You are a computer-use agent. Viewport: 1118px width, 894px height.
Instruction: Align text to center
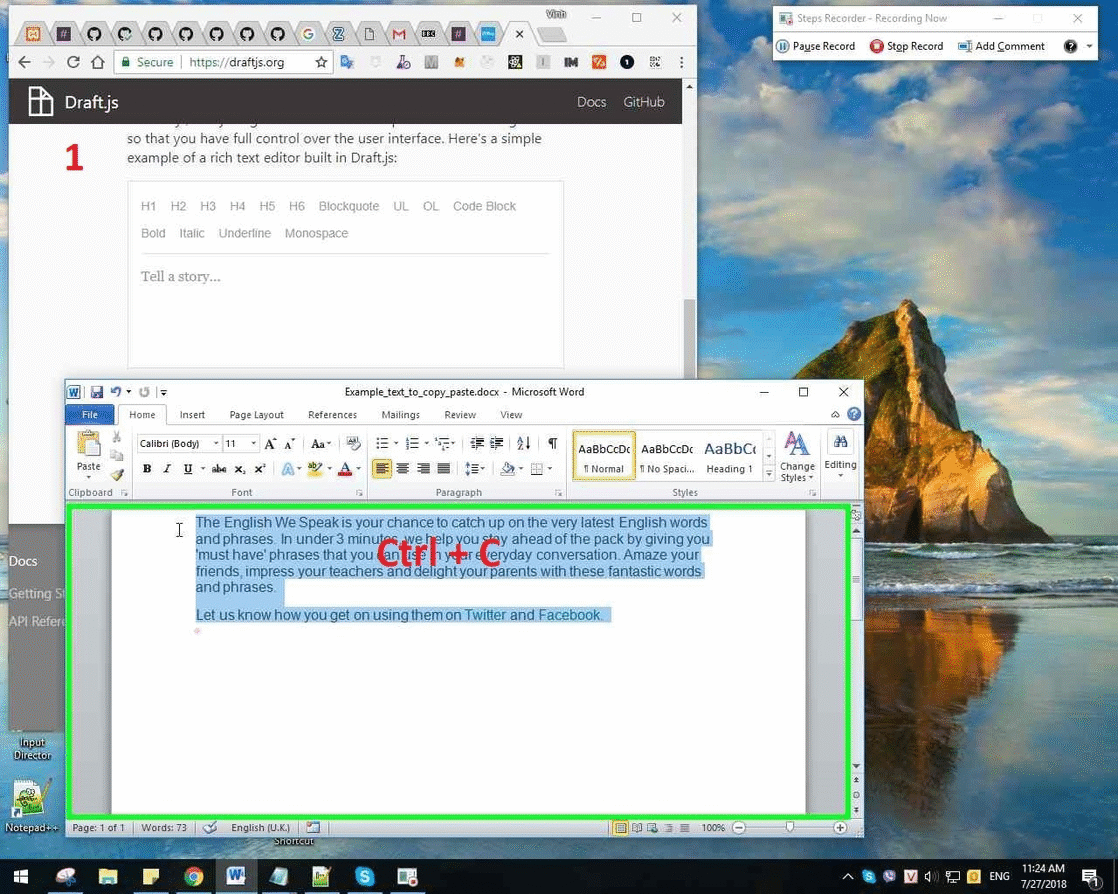pos(402,468)
